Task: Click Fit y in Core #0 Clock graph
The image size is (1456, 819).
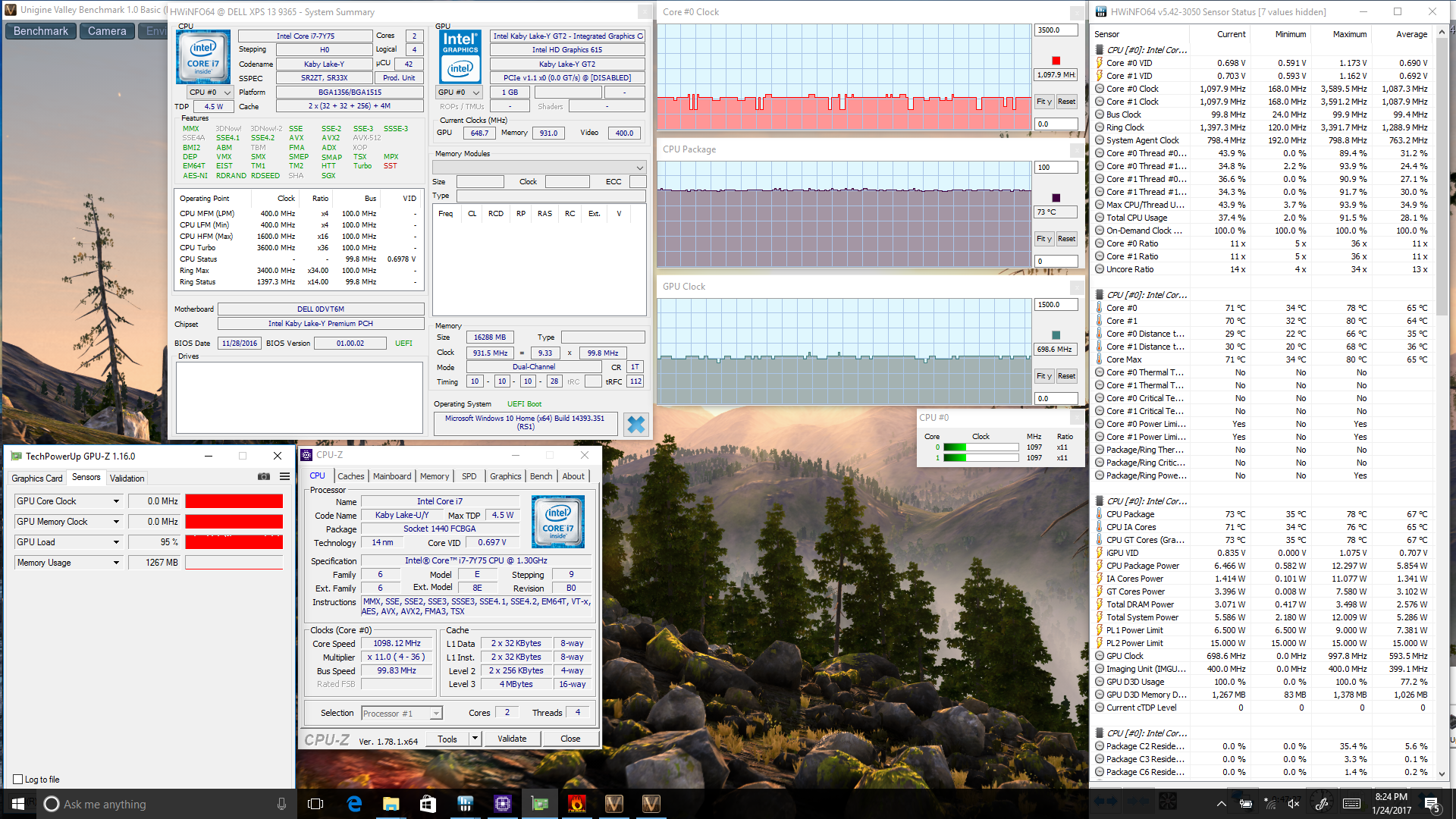Action: tap(1044, 102)
